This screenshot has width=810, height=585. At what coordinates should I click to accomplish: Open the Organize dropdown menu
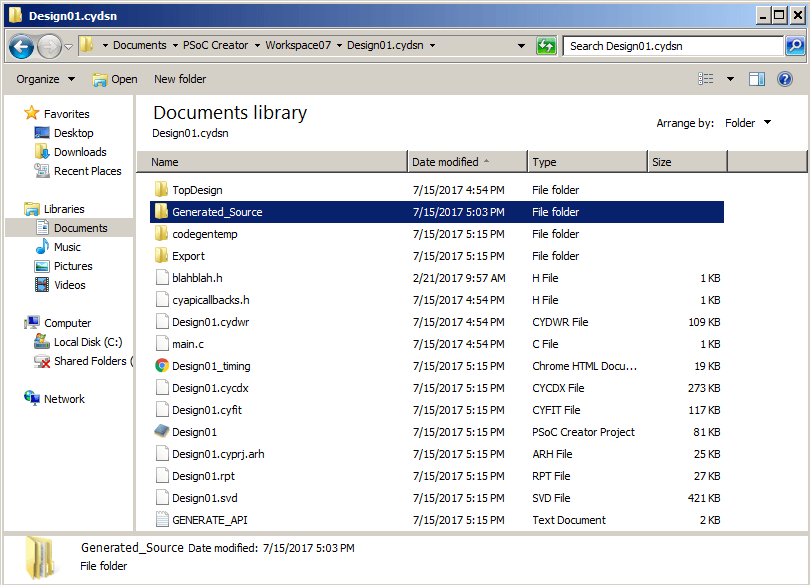(x=46, y=79)
